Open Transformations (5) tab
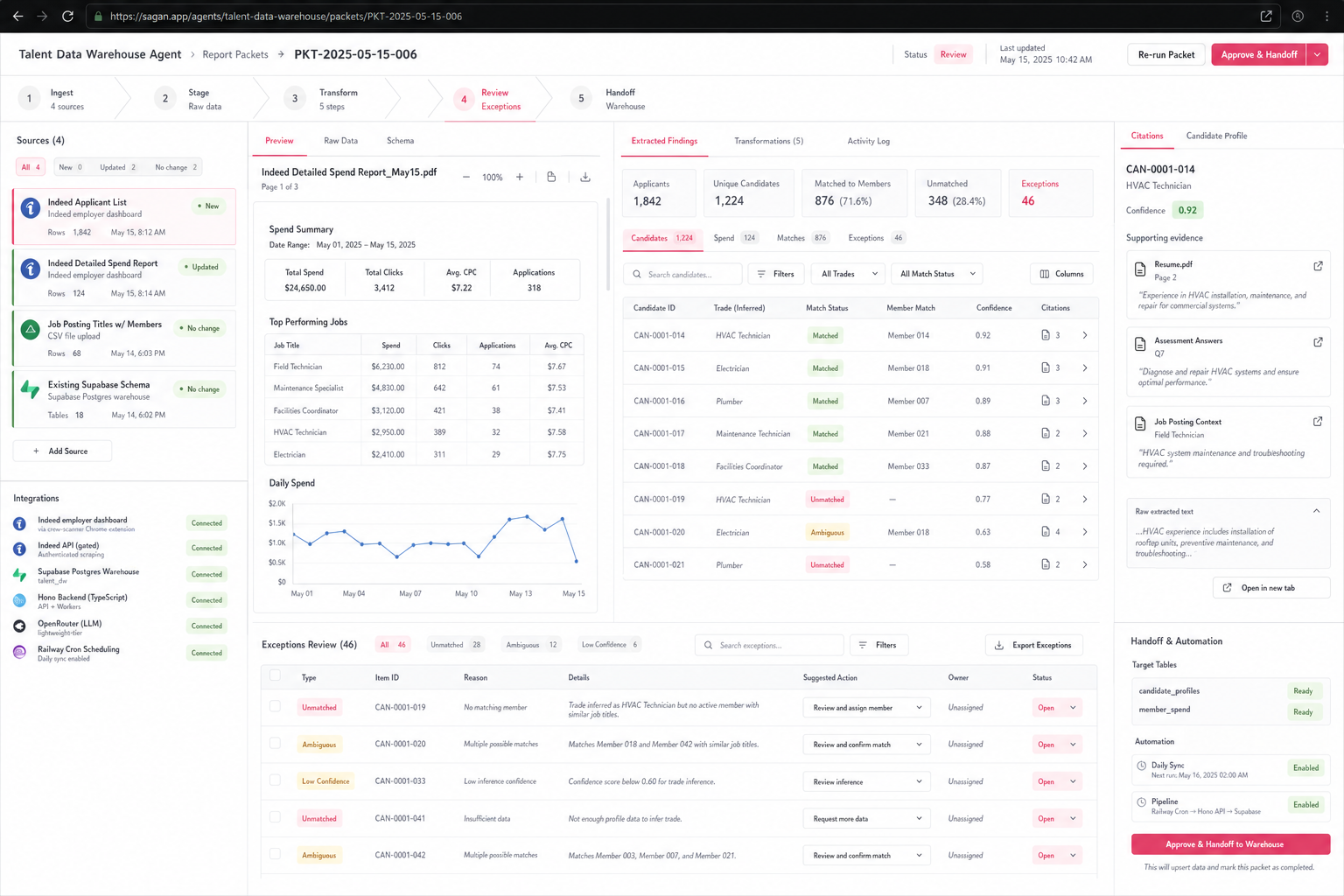1344x896 pixels. 768,141
